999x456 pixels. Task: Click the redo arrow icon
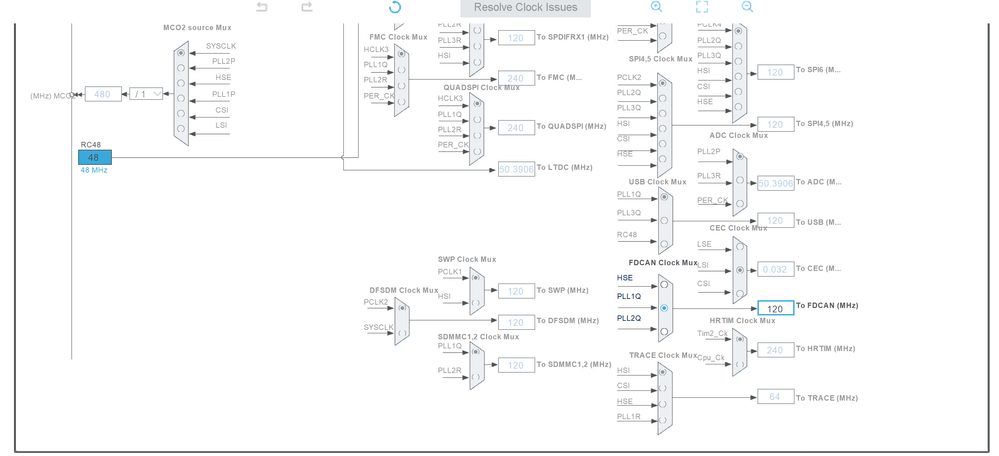click(306, 7)
